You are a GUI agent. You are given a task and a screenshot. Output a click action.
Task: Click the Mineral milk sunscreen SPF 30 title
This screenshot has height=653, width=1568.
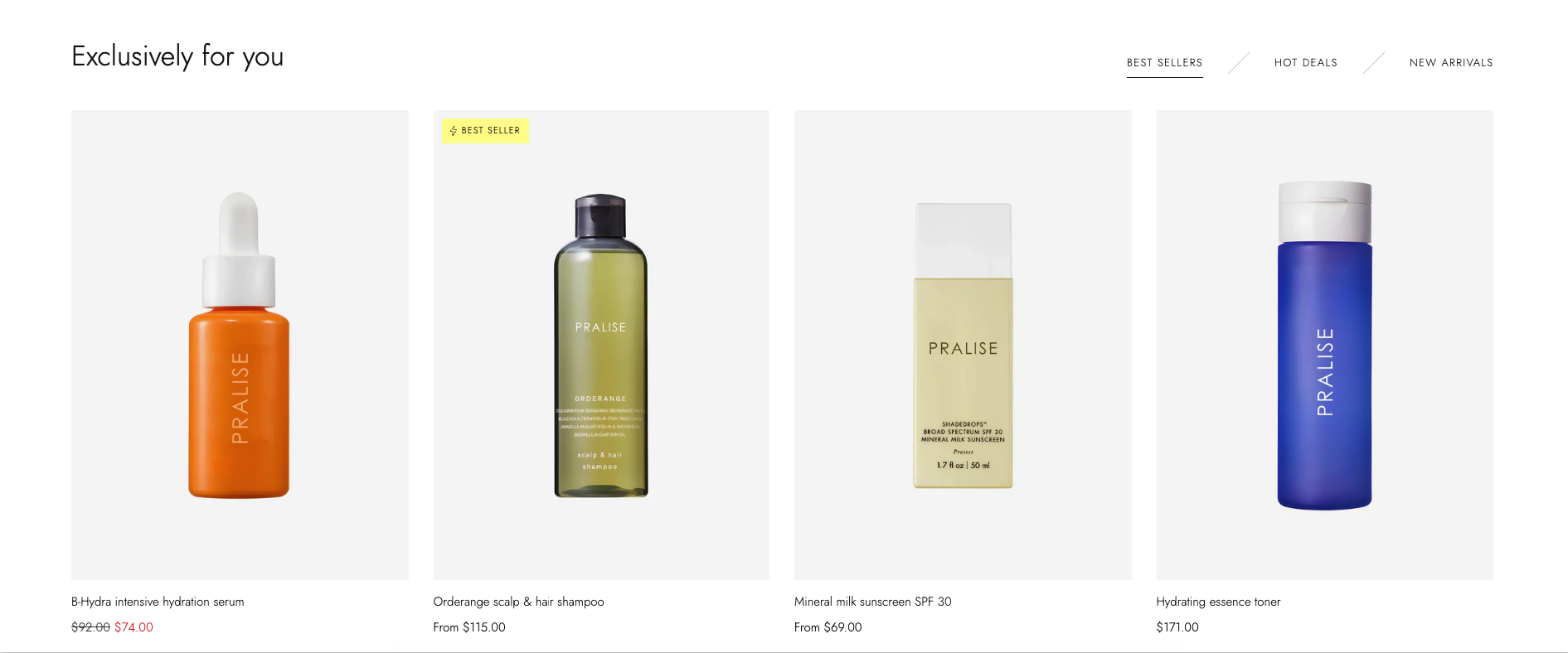pyautogui.click(x=873, y=602)
